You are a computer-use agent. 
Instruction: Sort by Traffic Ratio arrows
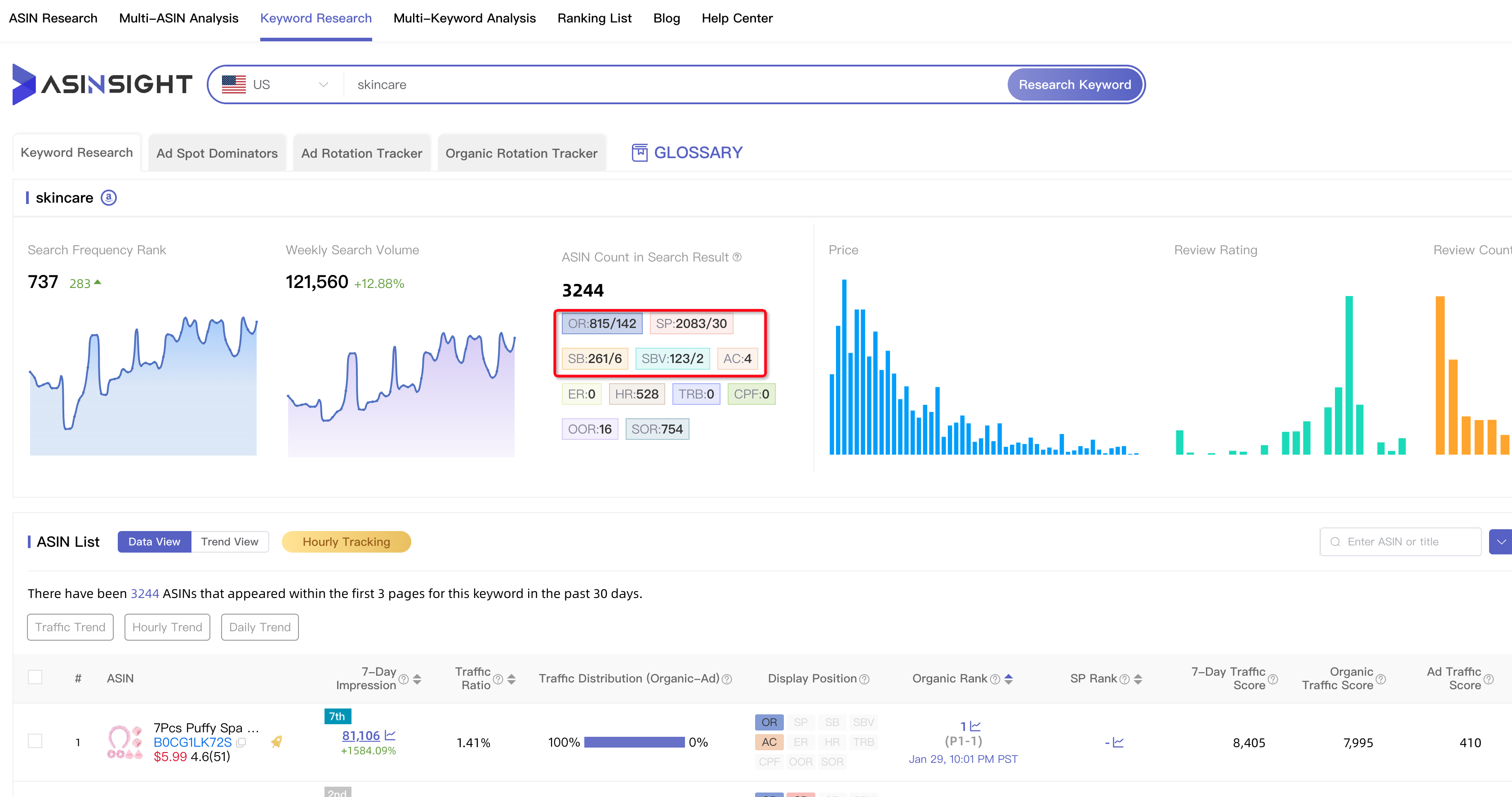click(x=511, y=679)
